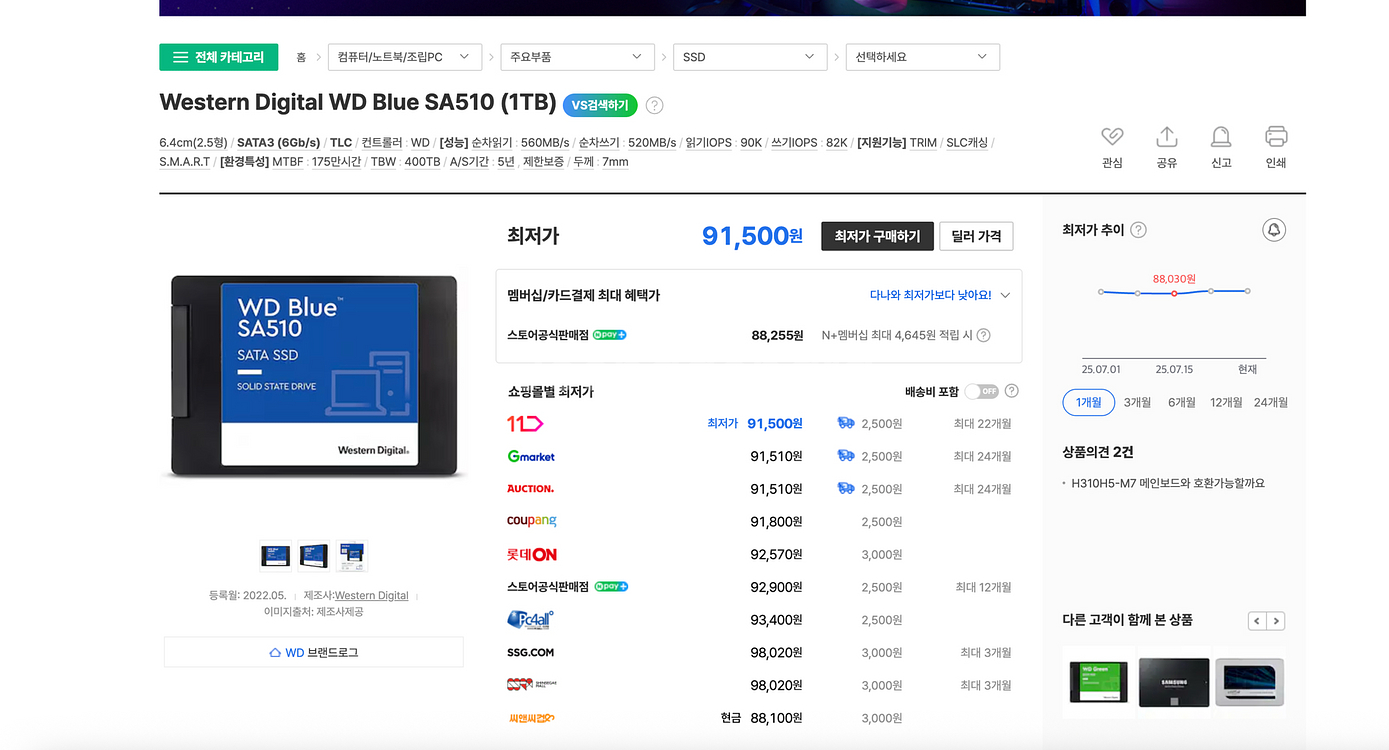Viewport: 1389px width, 750px height.
Task: Click the 롯데ON price 92,570원
Action: point(777,554)
